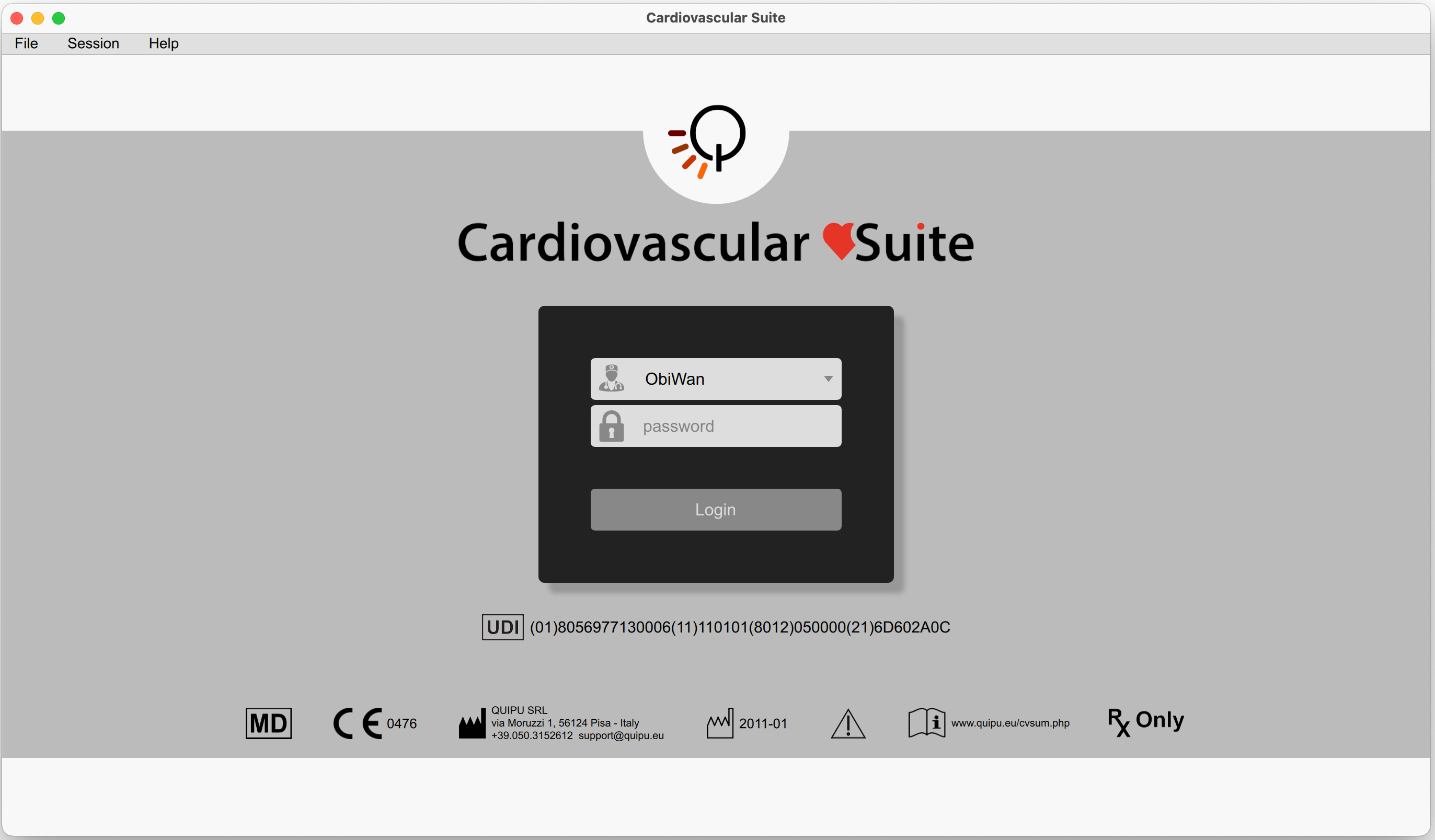The width and height of the screenshot is (1435, 840).
Task: Open the user selection dropdown showing ObiWan
Action: pos(715,379)
